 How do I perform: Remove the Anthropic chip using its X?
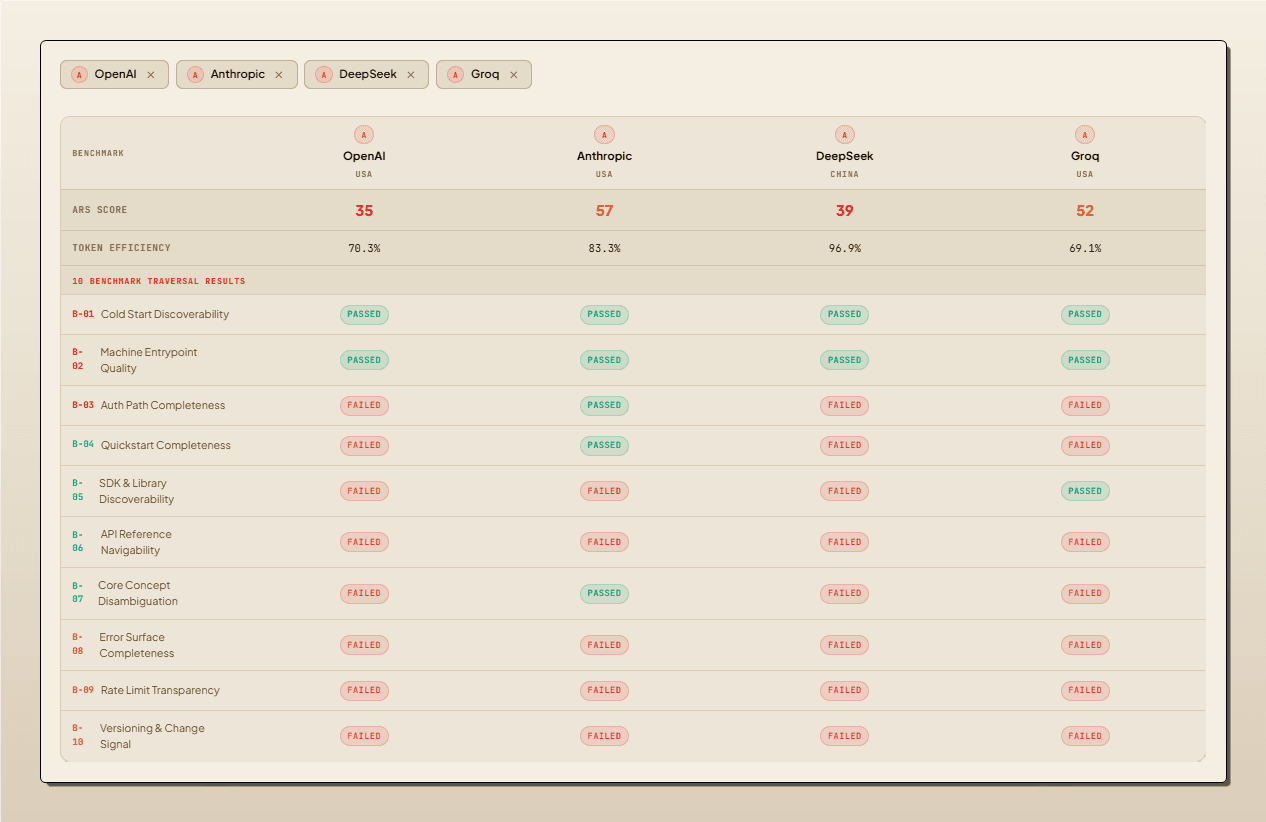click(279, 75)
